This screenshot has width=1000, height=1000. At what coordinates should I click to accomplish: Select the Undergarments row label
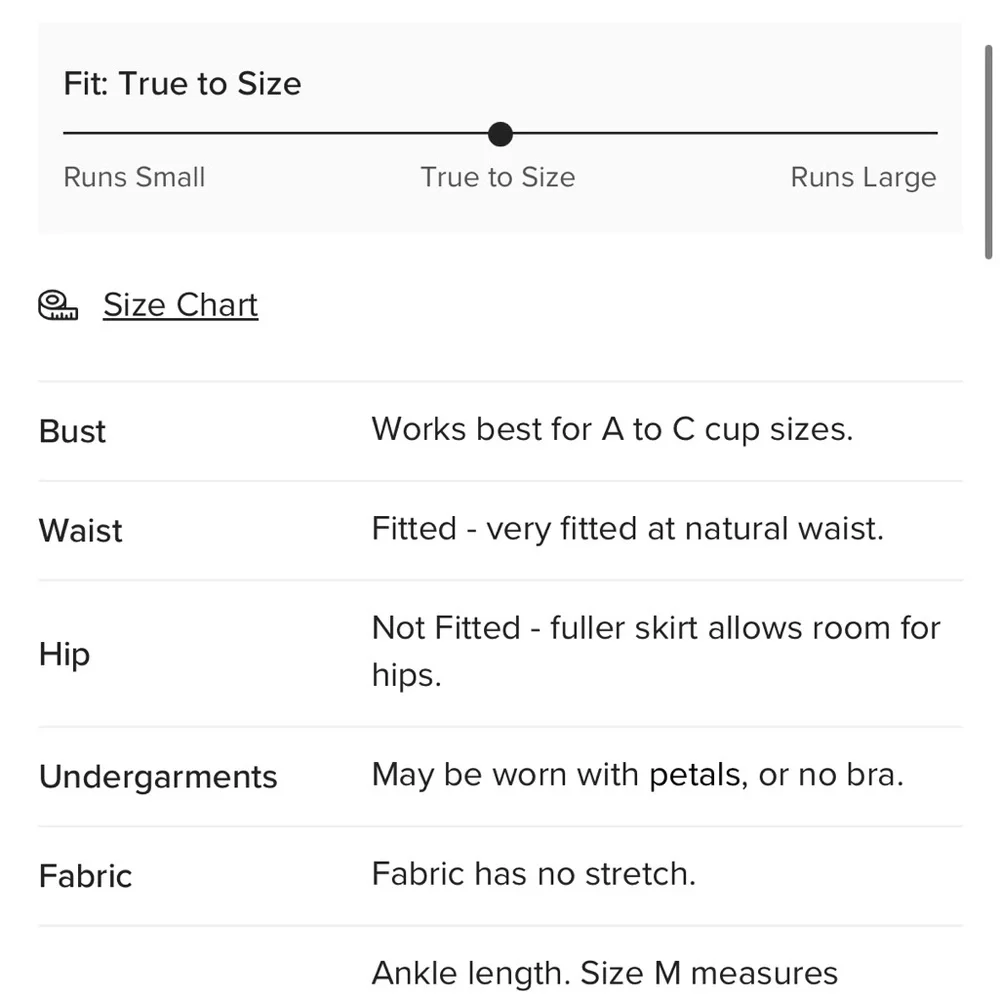pos(158,777)
